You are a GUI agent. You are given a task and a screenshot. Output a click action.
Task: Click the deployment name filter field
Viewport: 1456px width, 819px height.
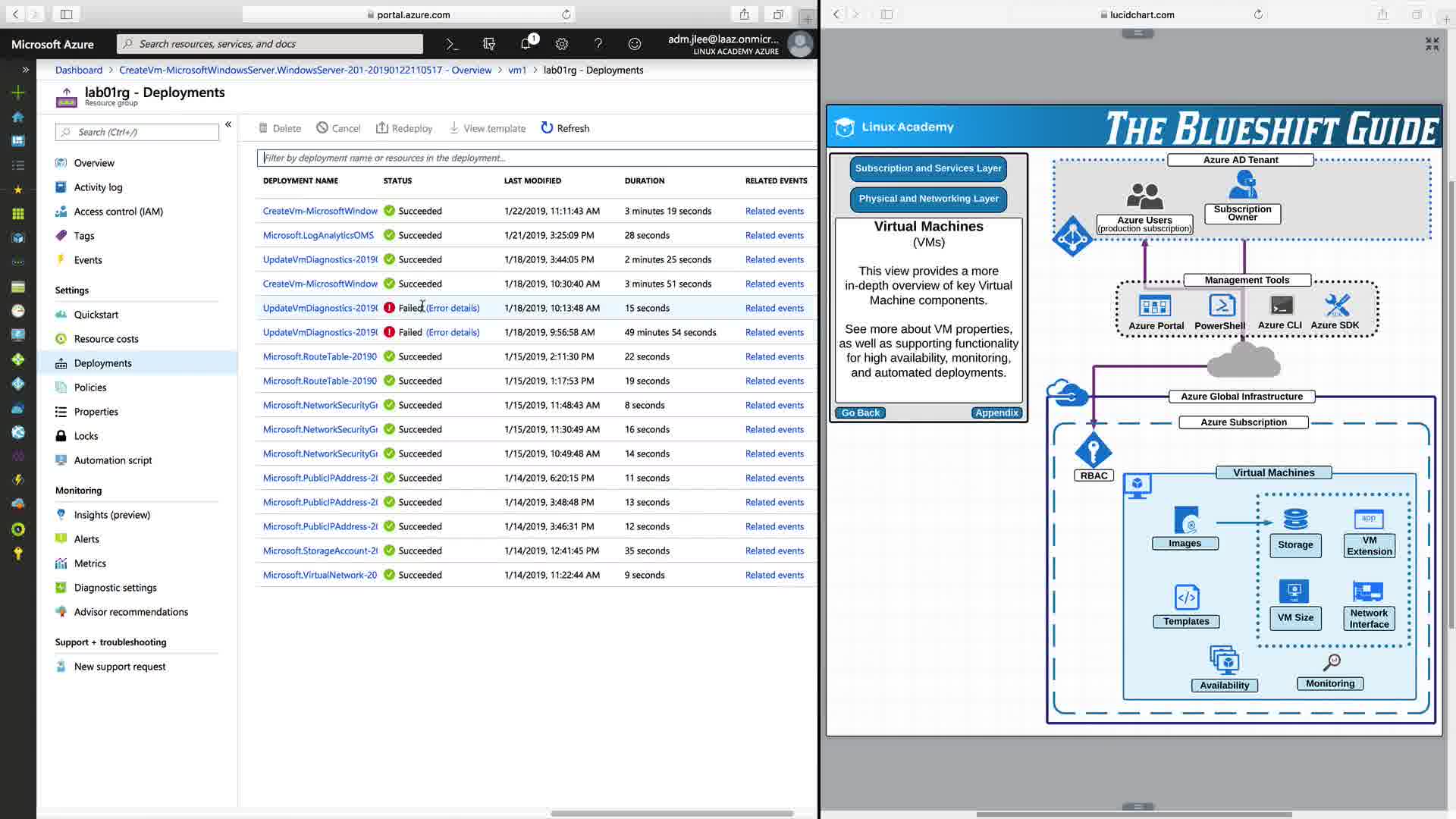[x=535, y=158]
